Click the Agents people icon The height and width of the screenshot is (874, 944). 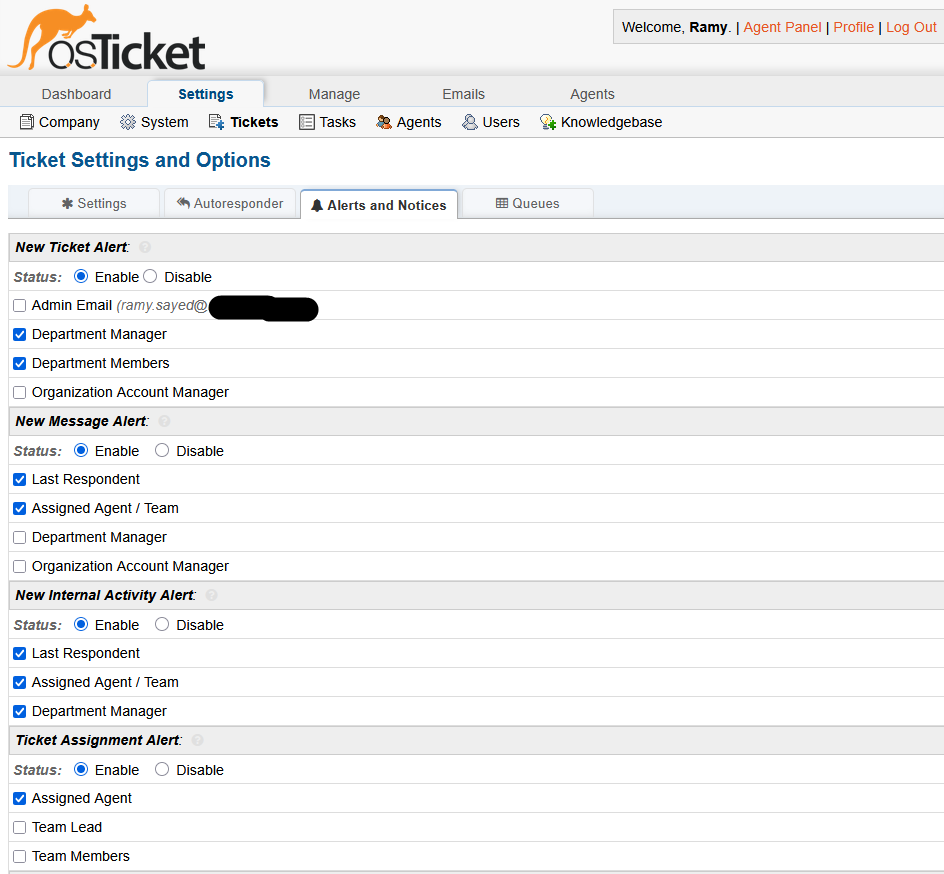(x=384, y=122)
